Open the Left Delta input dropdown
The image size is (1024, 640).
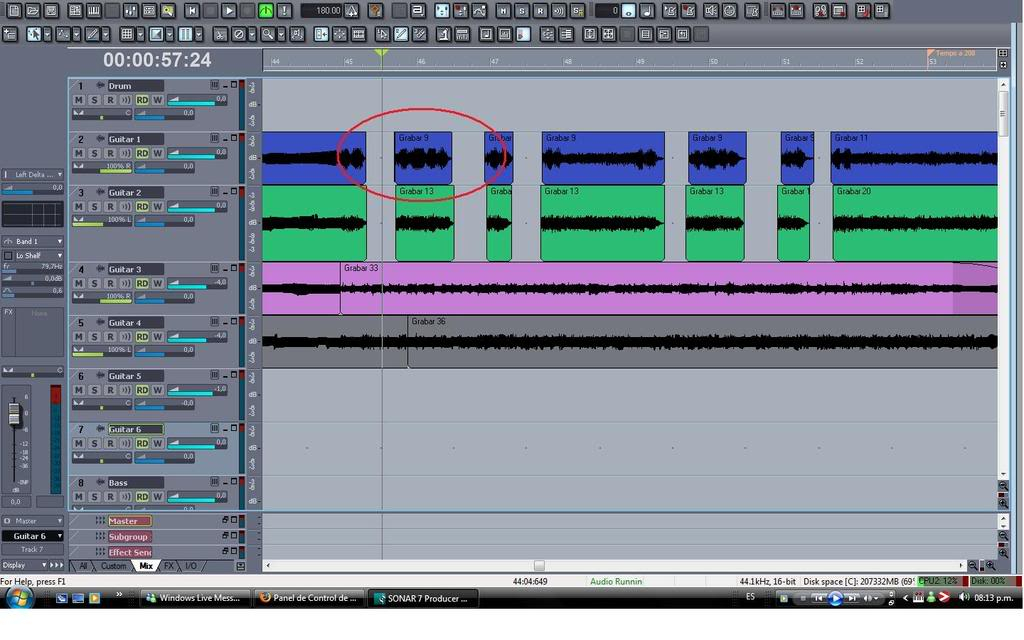click(x=33, y=174)
